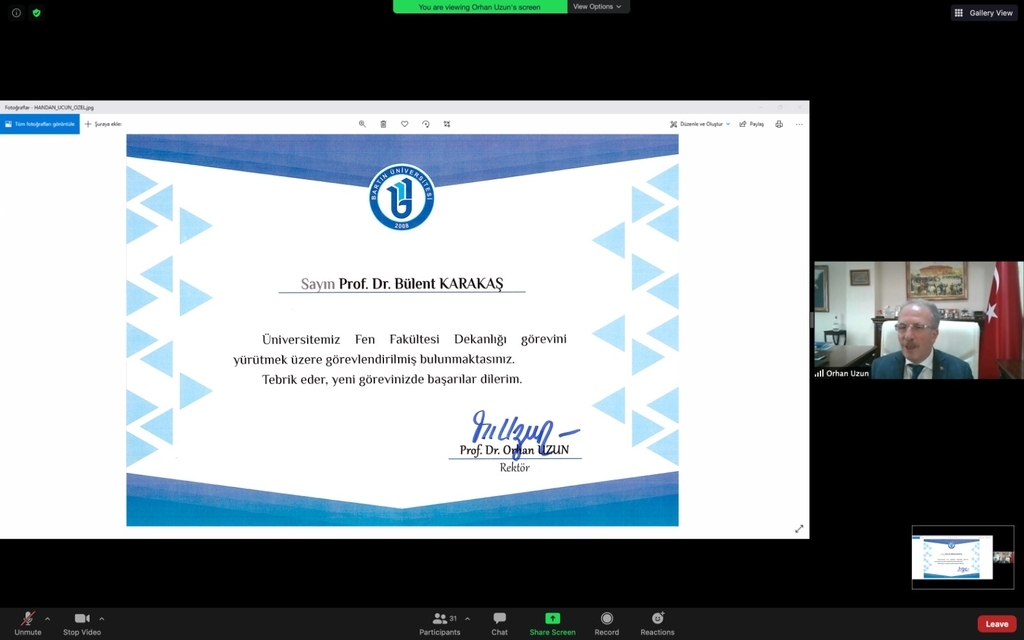Open audio options arrow beside Unmute
The height and width of the screenshot is (640, 1024).
click(x=46, y=619)
